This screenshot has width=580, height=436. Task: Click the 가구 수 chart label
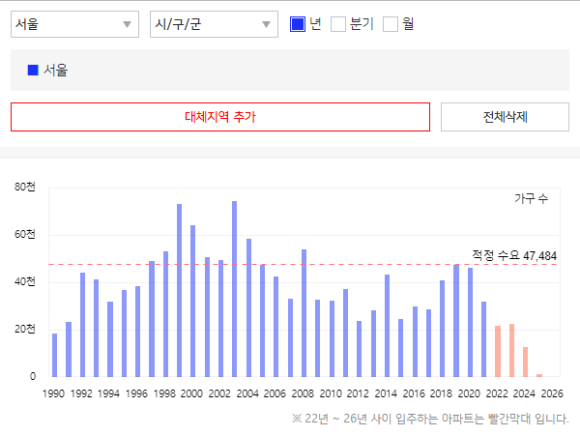pos(531,199)
